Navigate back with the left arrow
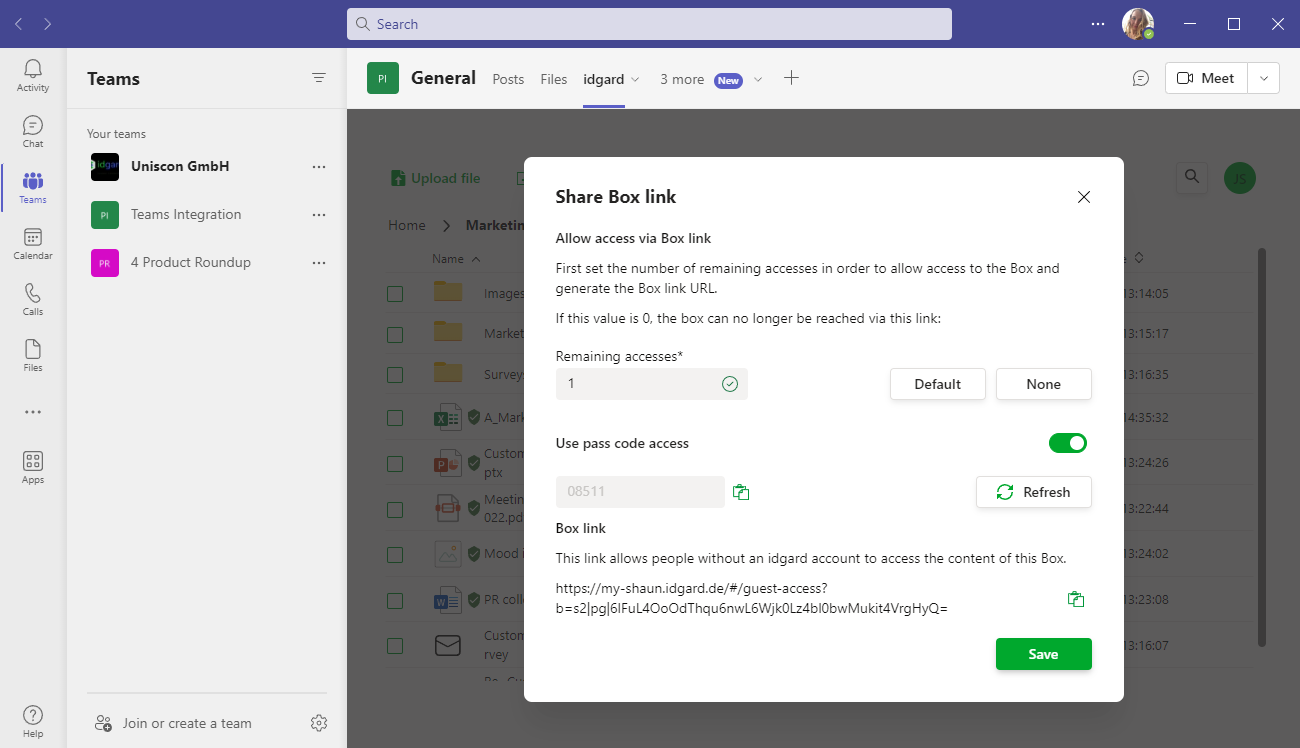 point(19,24)
